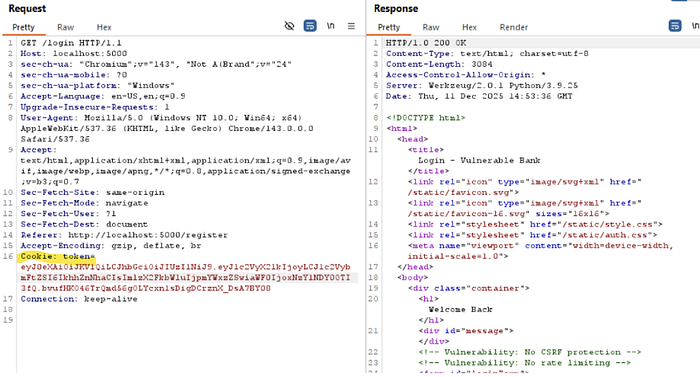Click the 'Date: Thu, 11 Dec 2025' header
This screenshot has width=700, height=377.
click(479, 96)
